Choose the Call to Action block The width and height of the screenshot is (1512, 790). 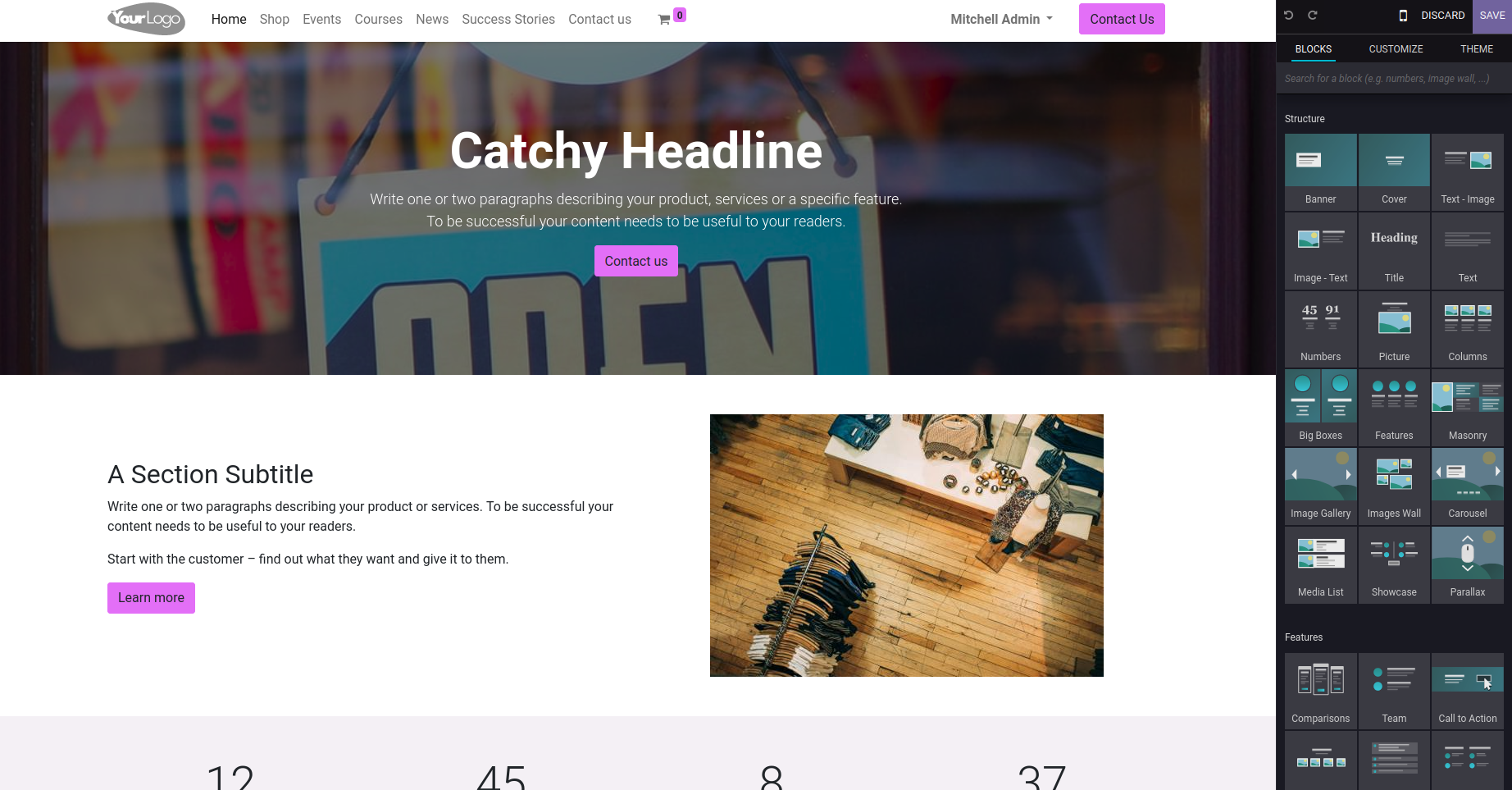click(1467, 691)
